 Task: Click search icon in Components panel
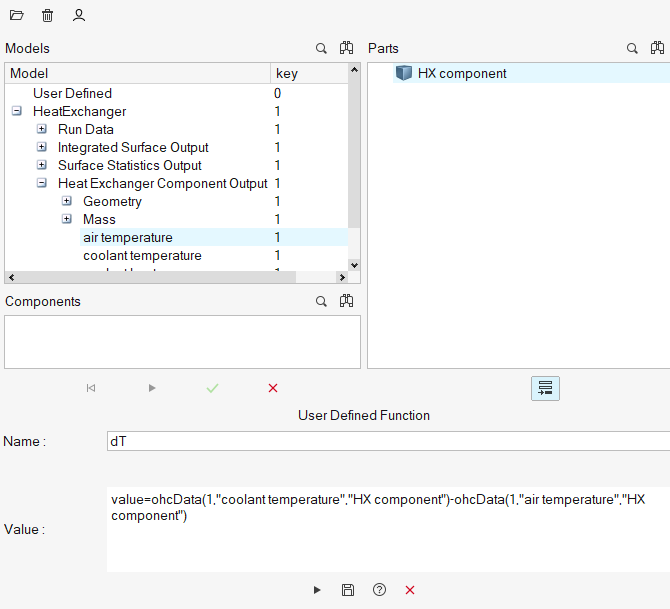[321, 301]
